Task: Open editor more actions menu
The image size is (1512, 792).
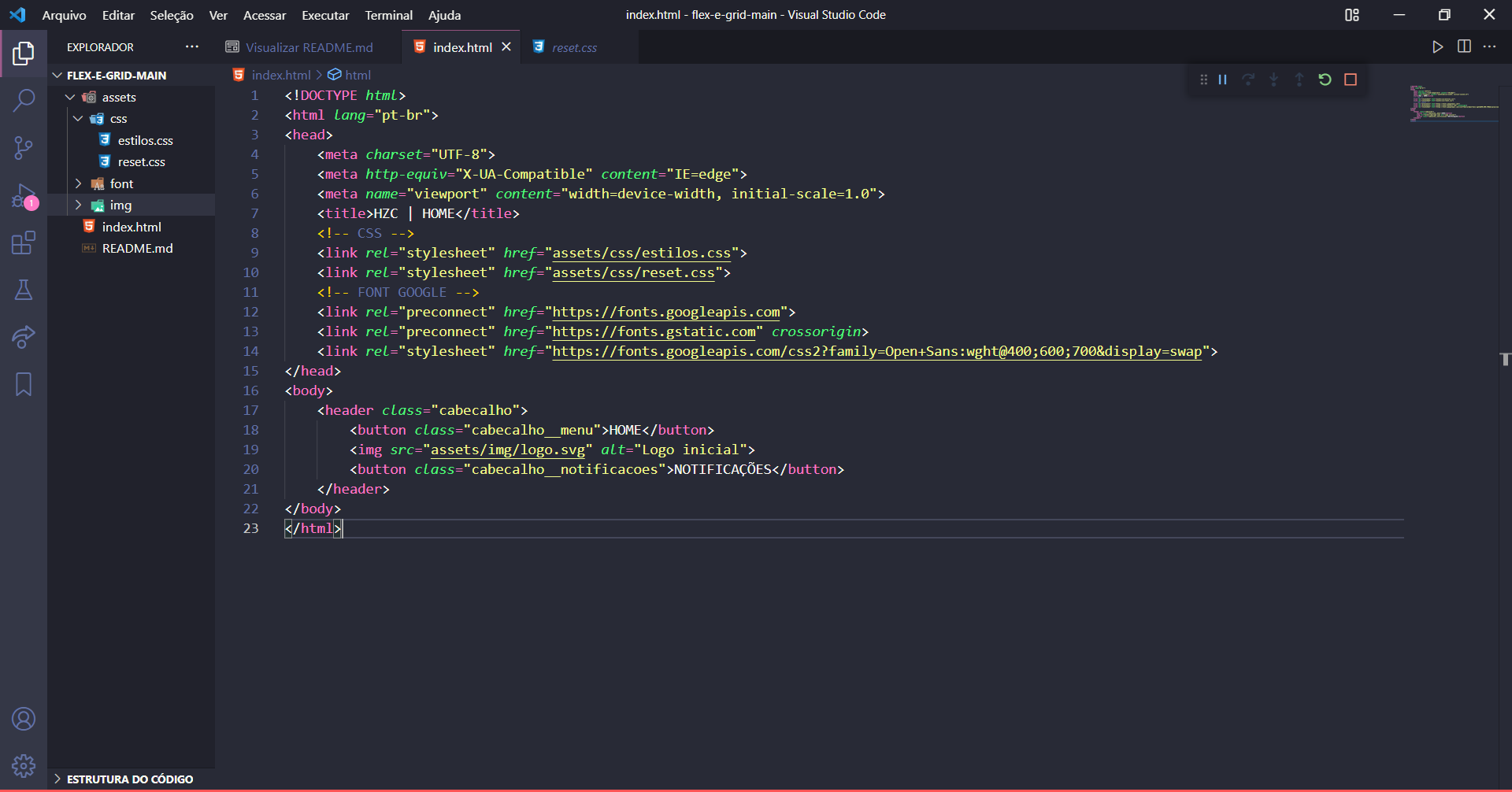Action: tap(1489, 47)
